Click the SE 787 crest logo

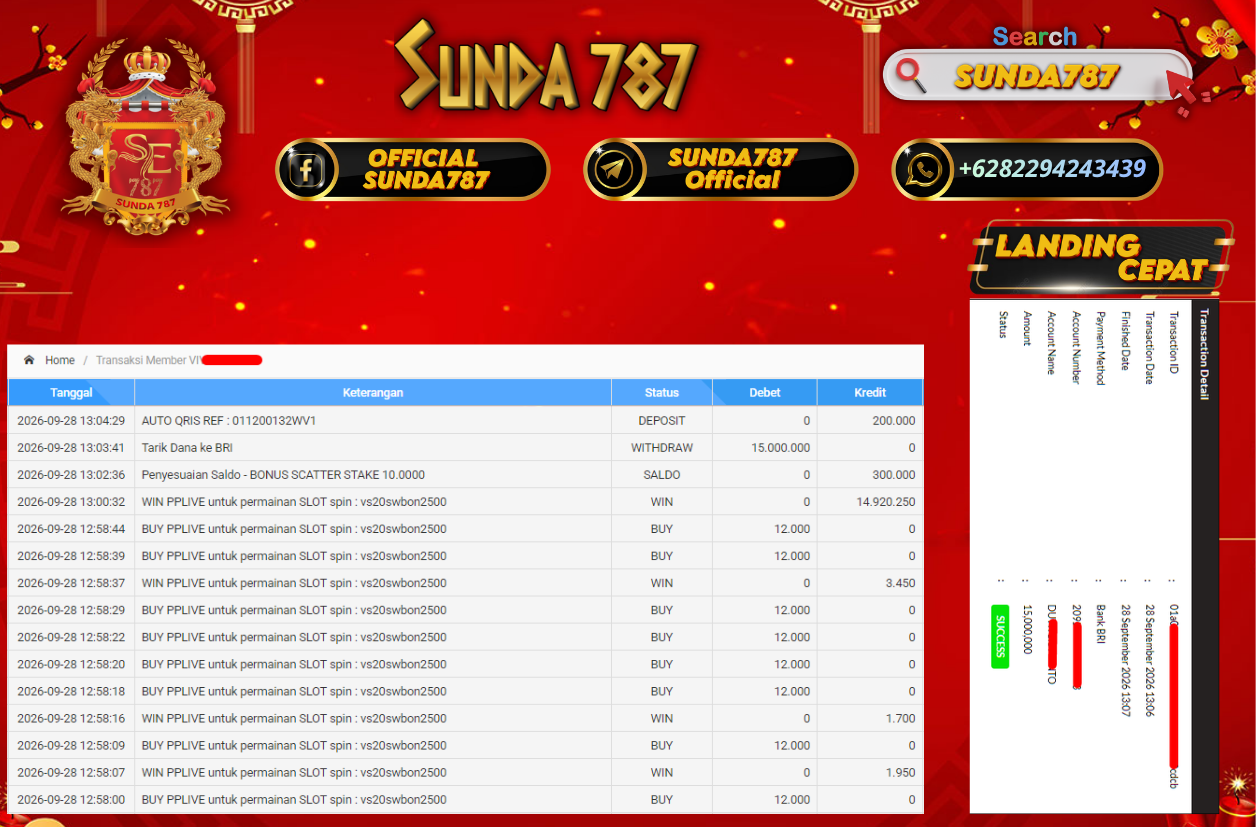tap(145, 137)
